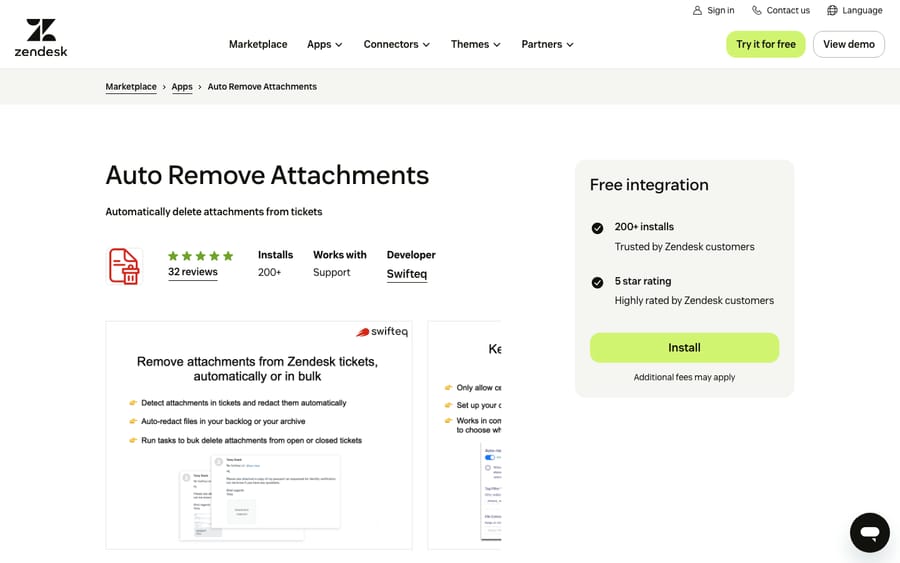Image resolution: width=900 pixels, height=563 pixels.
Task: Go to the Apps breadcrumb link
Action: click(182, 87)
